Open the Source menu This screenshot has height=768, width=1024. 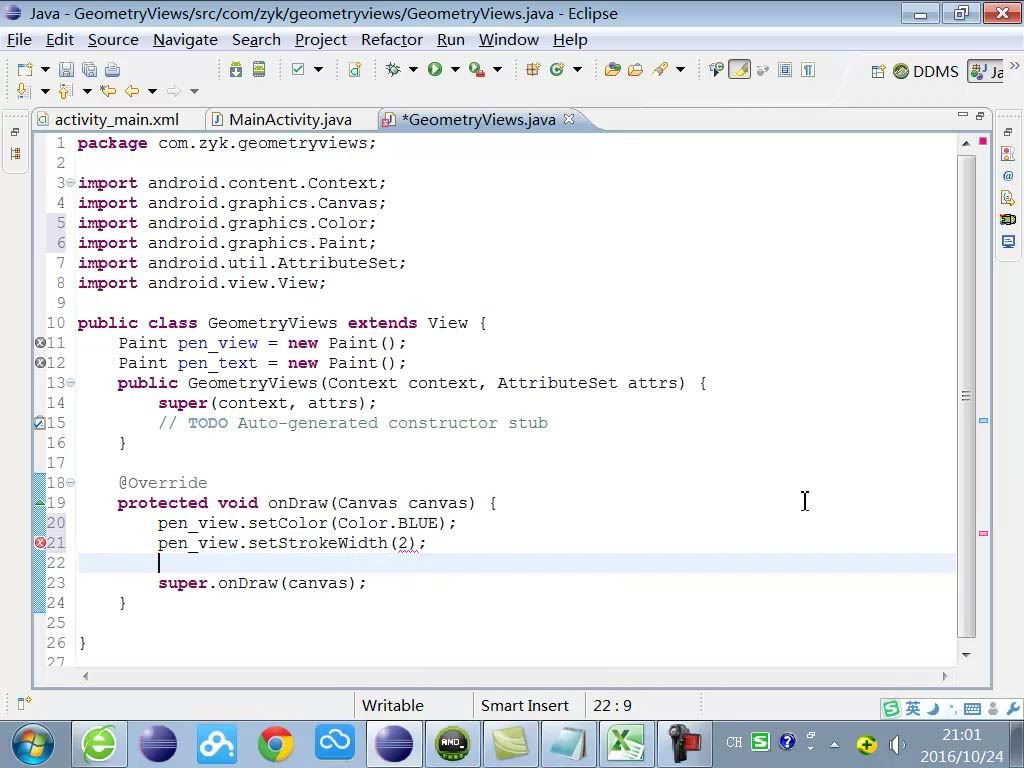[113, 40]
